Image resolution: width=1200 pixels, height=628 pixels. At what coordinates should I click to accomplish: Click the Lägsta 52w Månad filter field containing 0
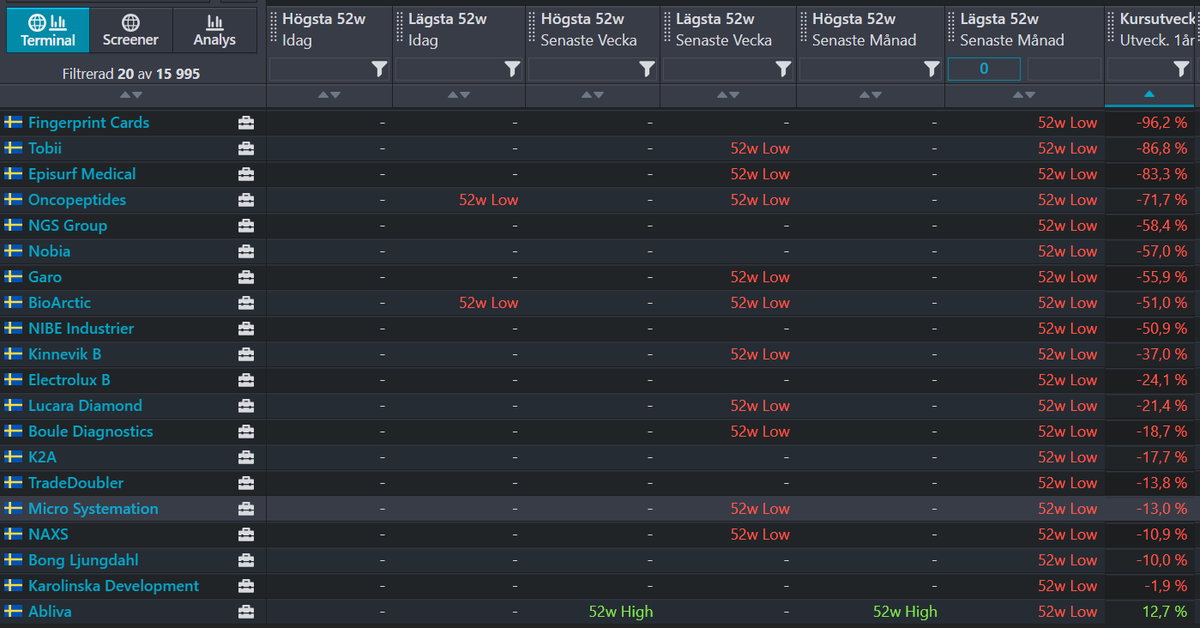click(984, 69)
